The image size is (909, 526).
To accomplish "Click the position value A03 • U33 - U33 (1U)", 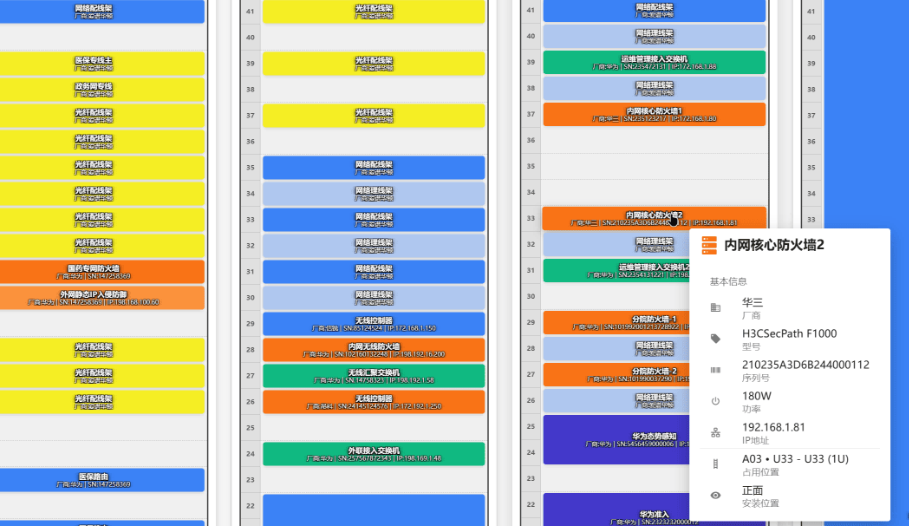I will (795, 459).
